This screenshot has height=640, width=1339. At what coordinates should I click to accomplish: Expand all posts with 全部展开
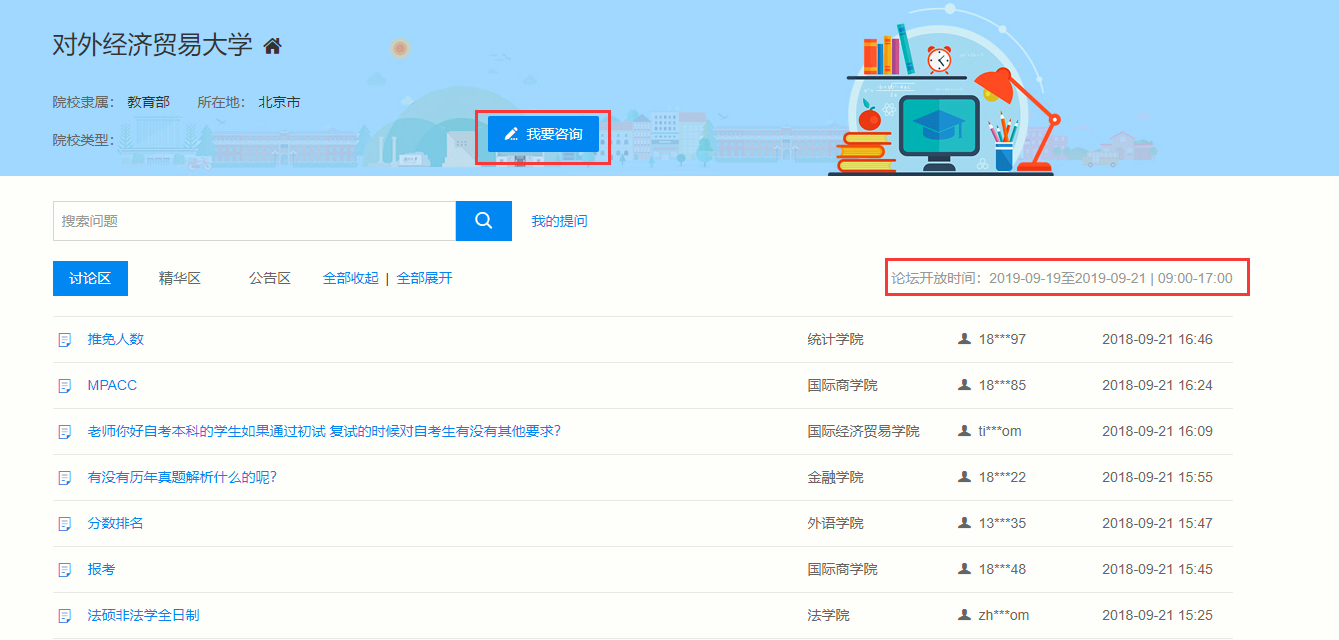click(x=425, y=278)
